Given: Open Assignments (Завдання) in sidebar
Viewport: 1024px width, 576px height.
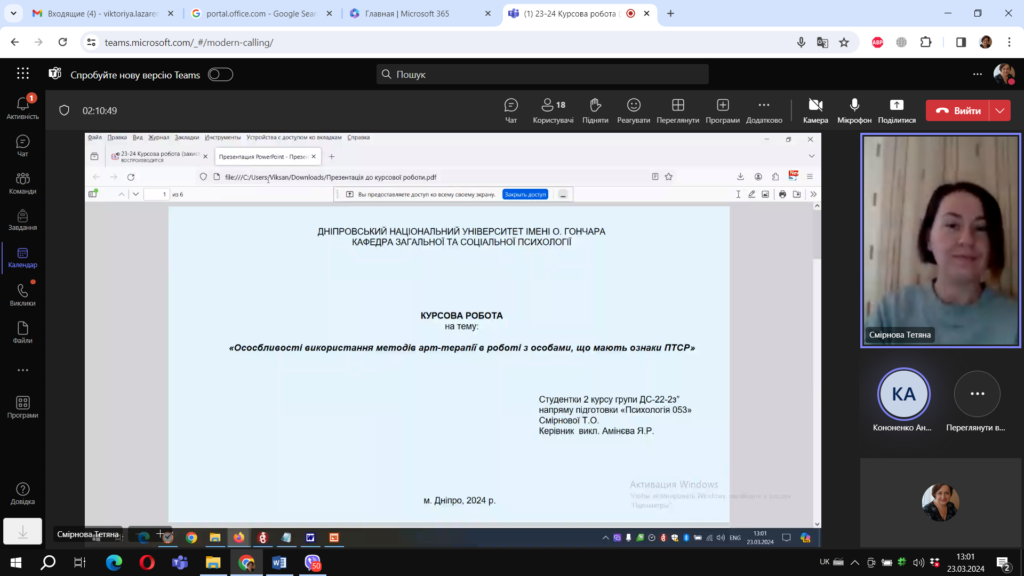Looking at the screenshot, I should pos(22,220).
